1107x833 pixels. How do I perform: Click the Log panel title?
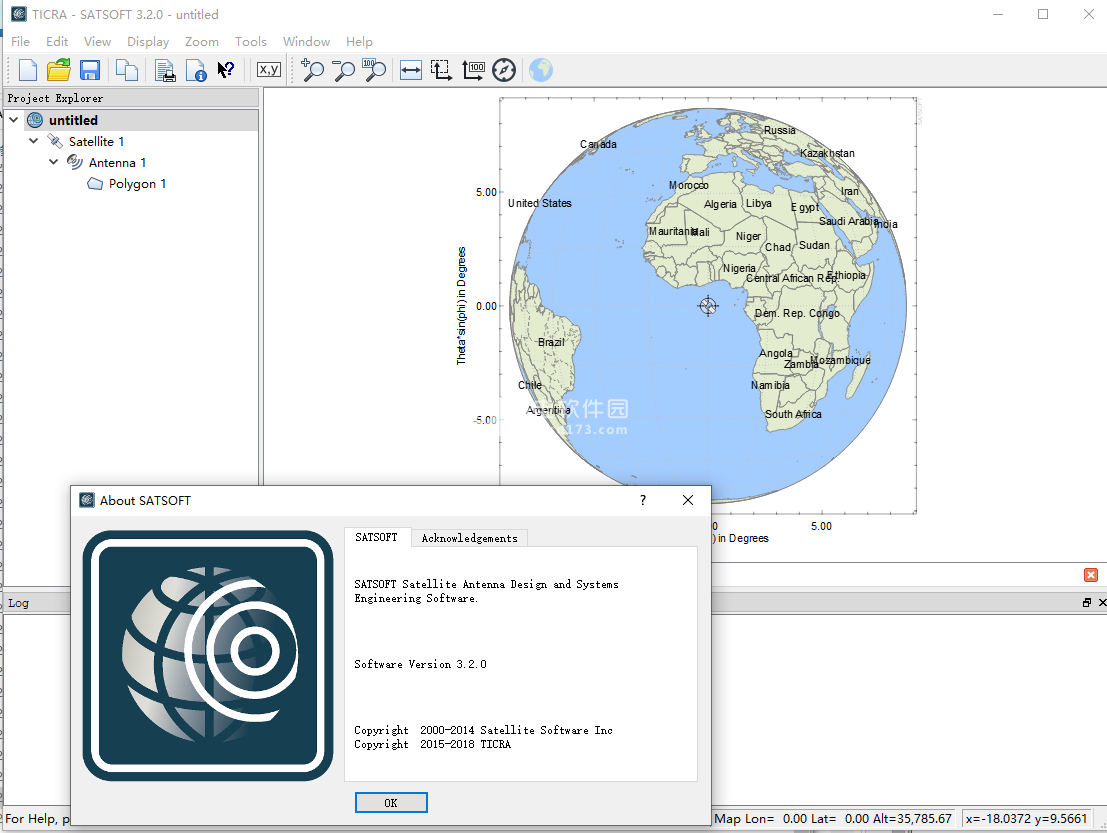(x=18, y=603)
